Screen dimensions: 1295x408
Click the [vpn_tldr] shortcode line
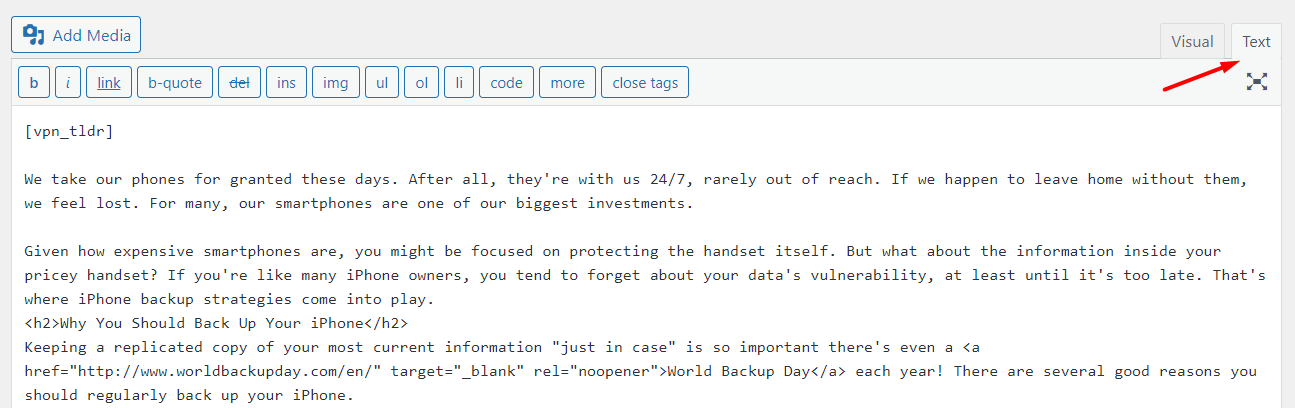(69, 131)
